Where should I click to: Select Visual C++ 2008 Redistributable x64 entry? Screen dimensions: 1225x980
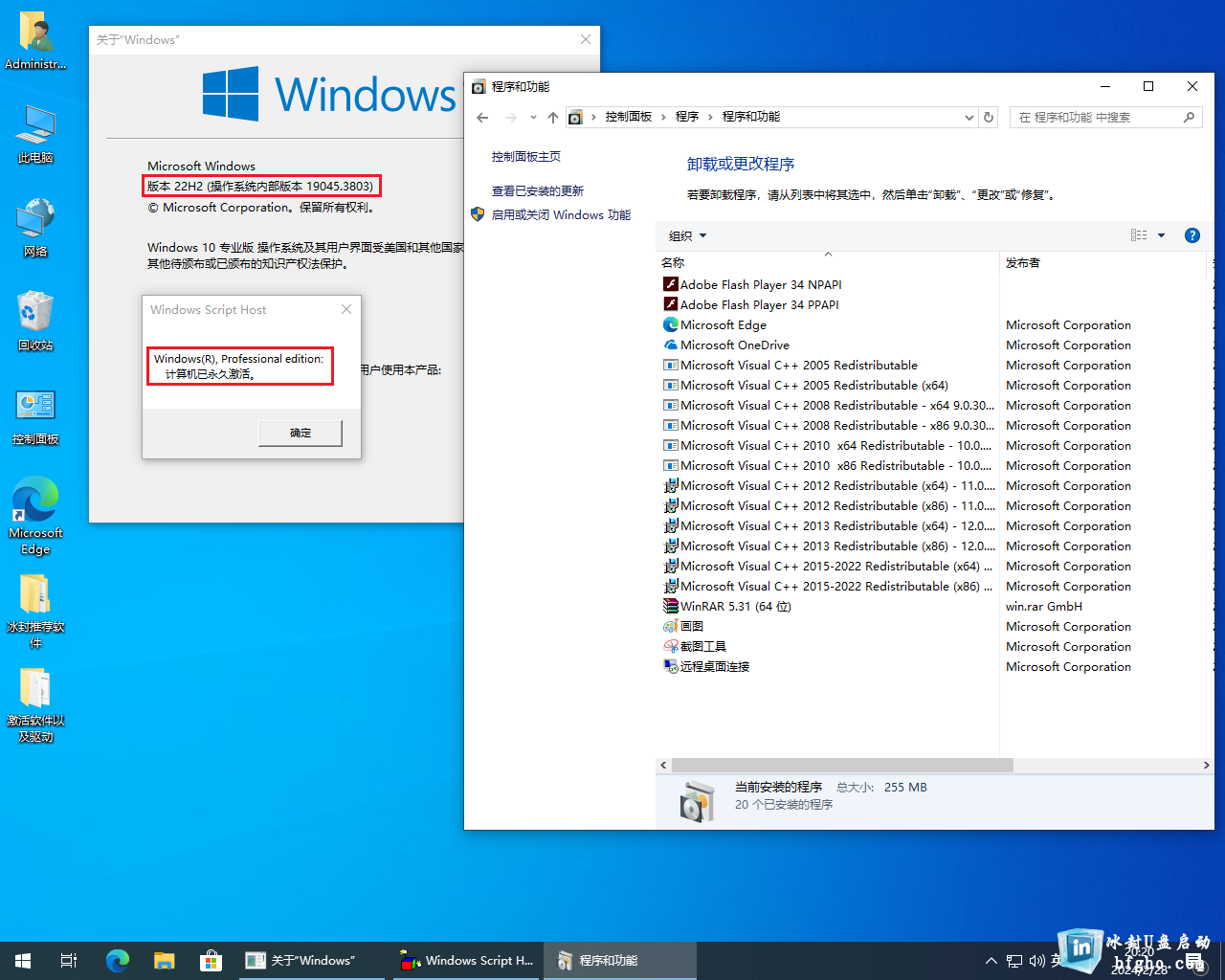coord(829,405)
